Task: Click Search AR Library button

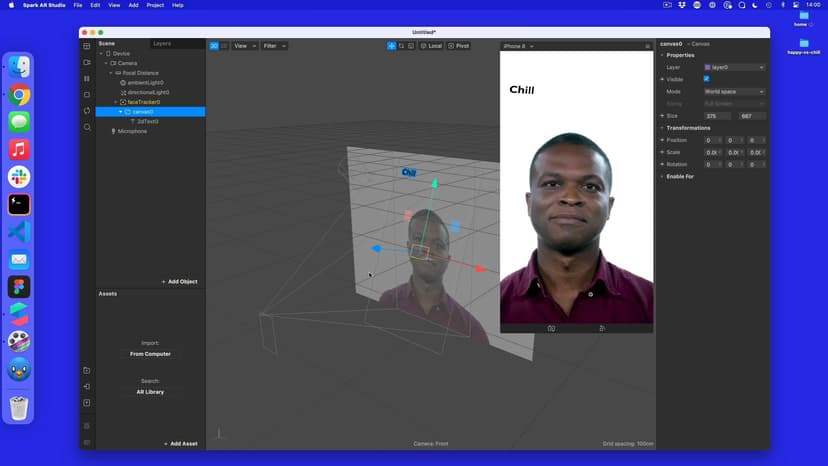Action: [x=150, y=392]
